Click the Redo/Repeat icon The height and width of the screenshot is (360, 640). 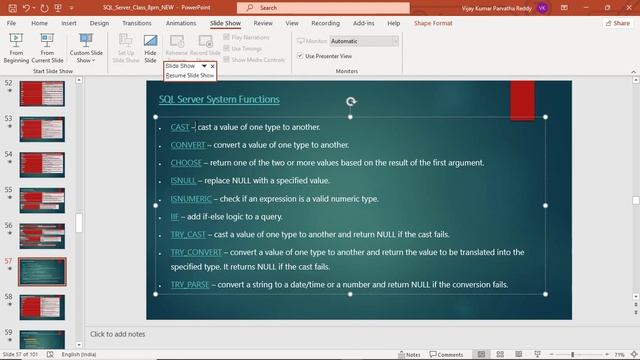pos(44,8)
